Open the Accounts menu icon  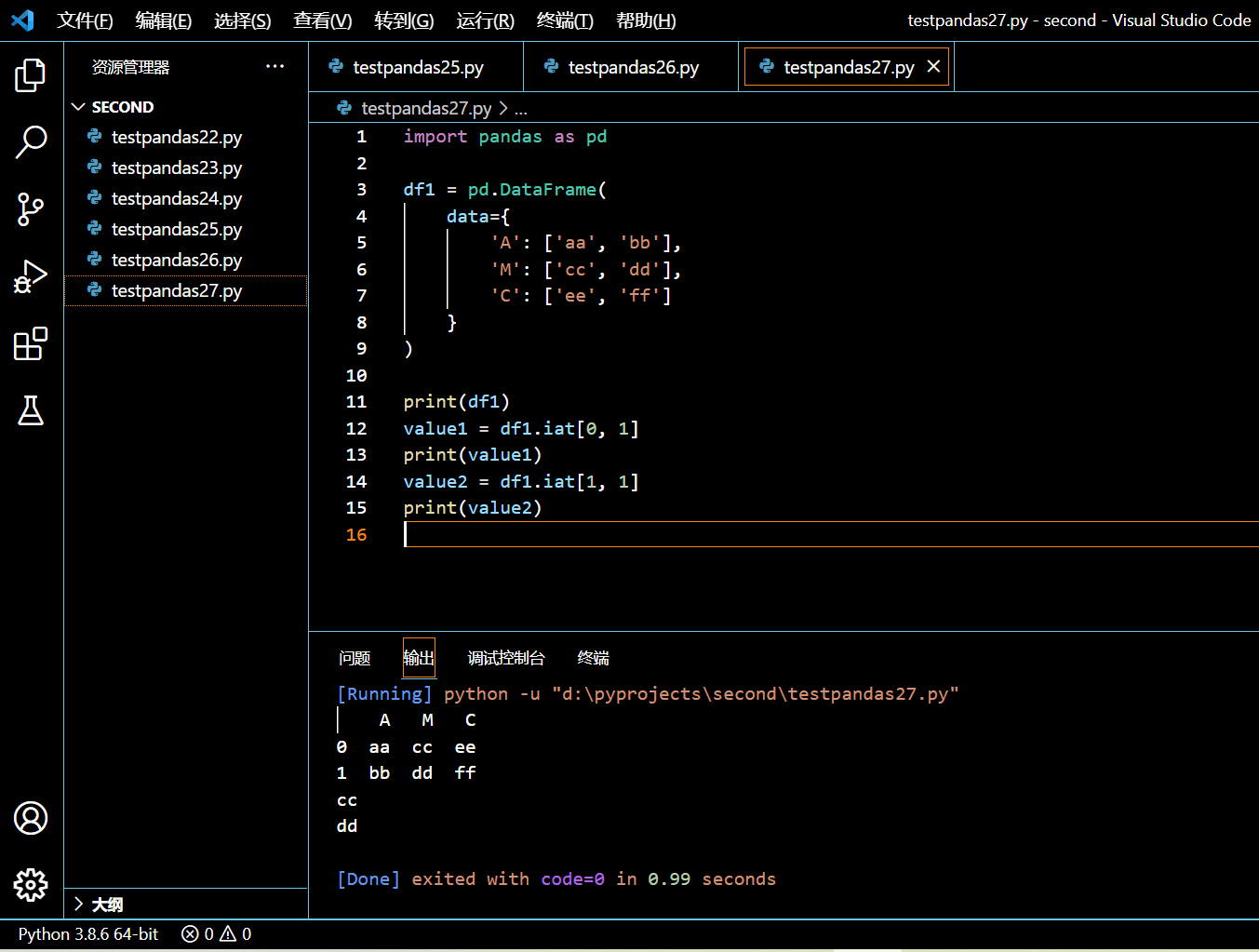coord(31,818)
